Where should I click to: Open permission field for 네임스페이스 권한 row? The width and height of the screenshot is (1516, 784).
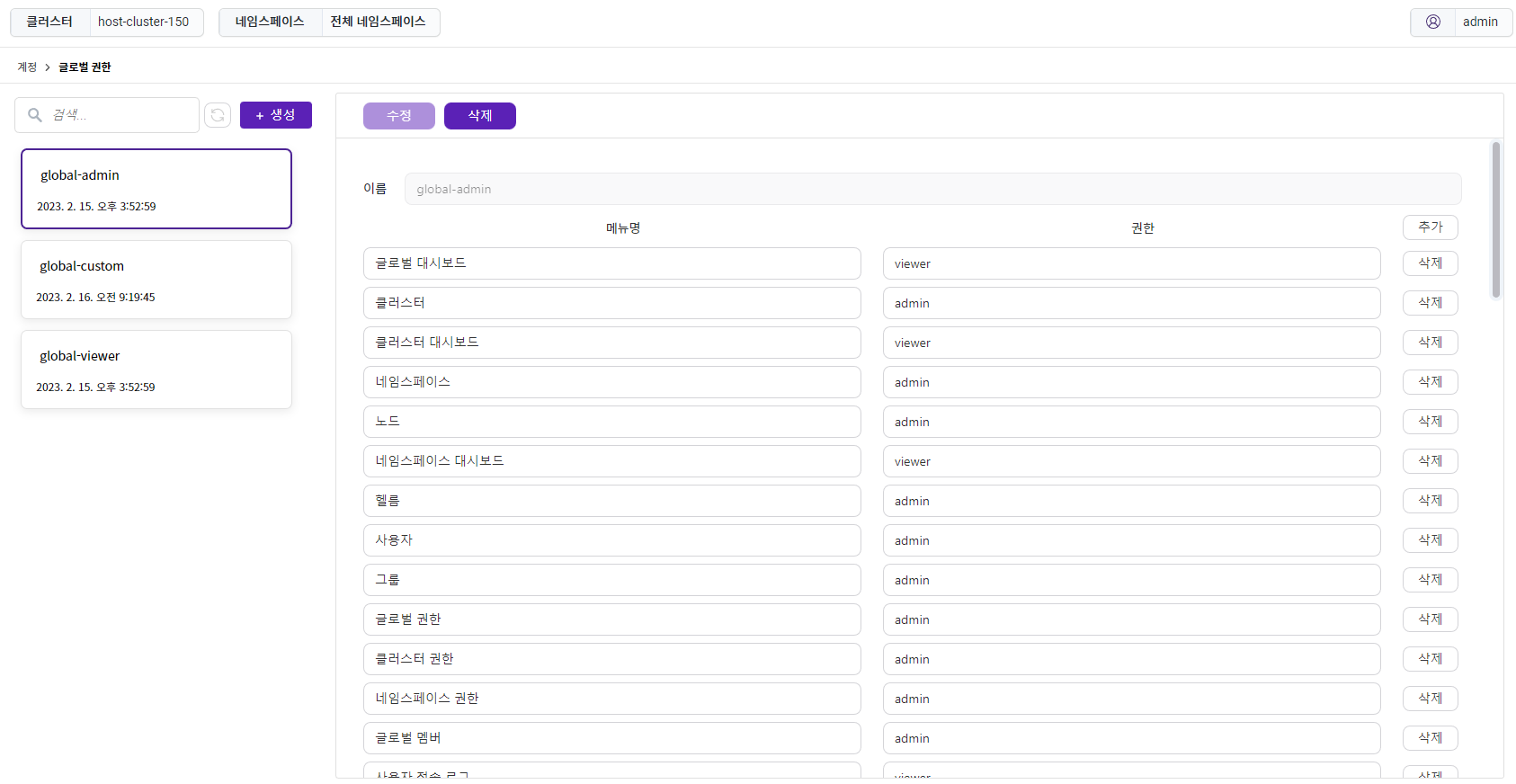pos(1132,699)
